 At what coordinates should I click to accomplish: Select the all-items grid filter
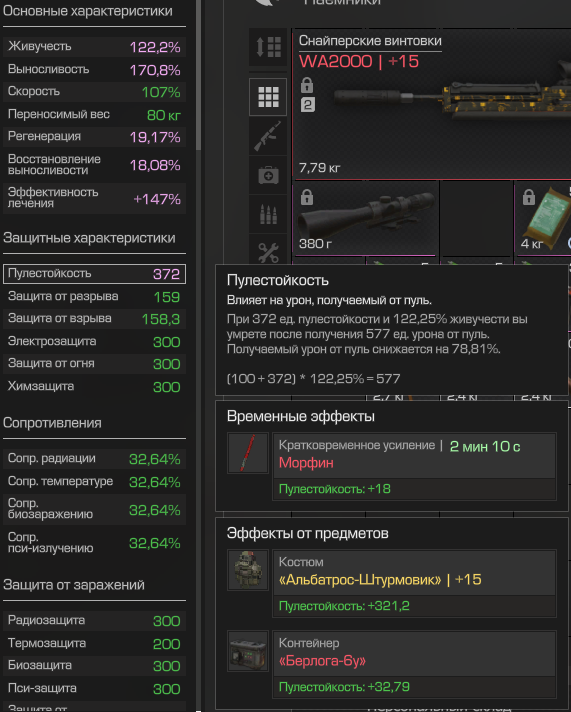(x=268, y=97)
